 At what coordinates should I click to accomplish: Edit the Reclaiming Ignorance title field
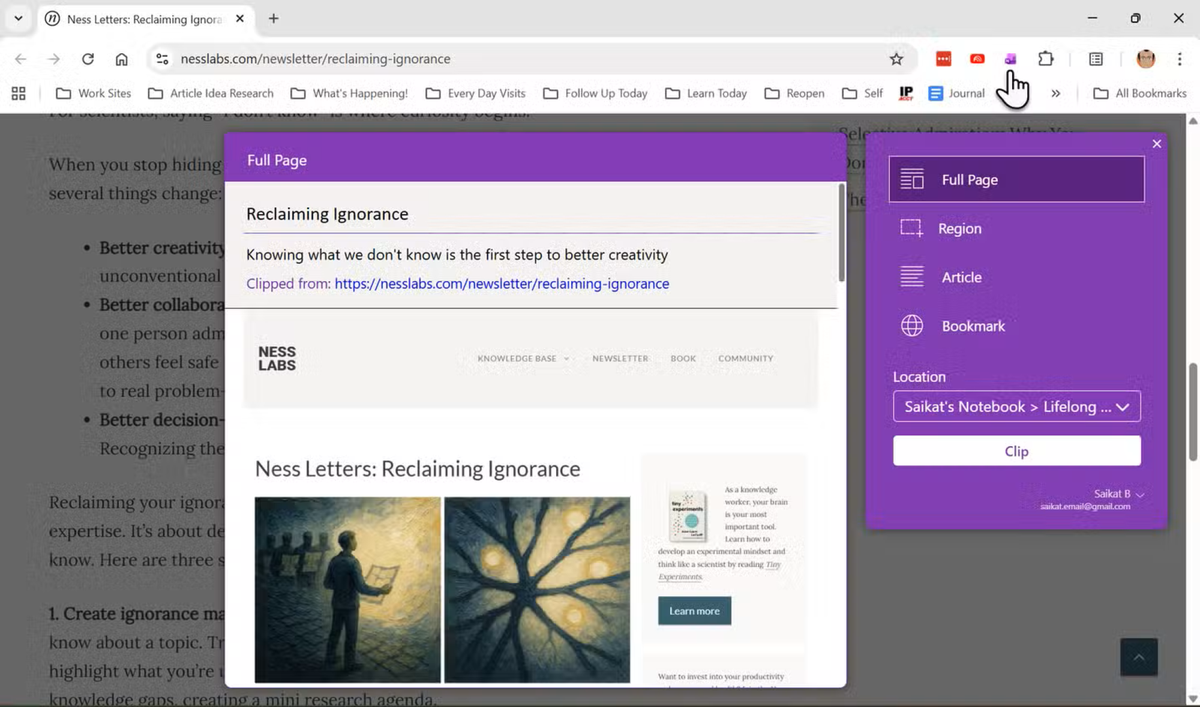tap(532, 214)
